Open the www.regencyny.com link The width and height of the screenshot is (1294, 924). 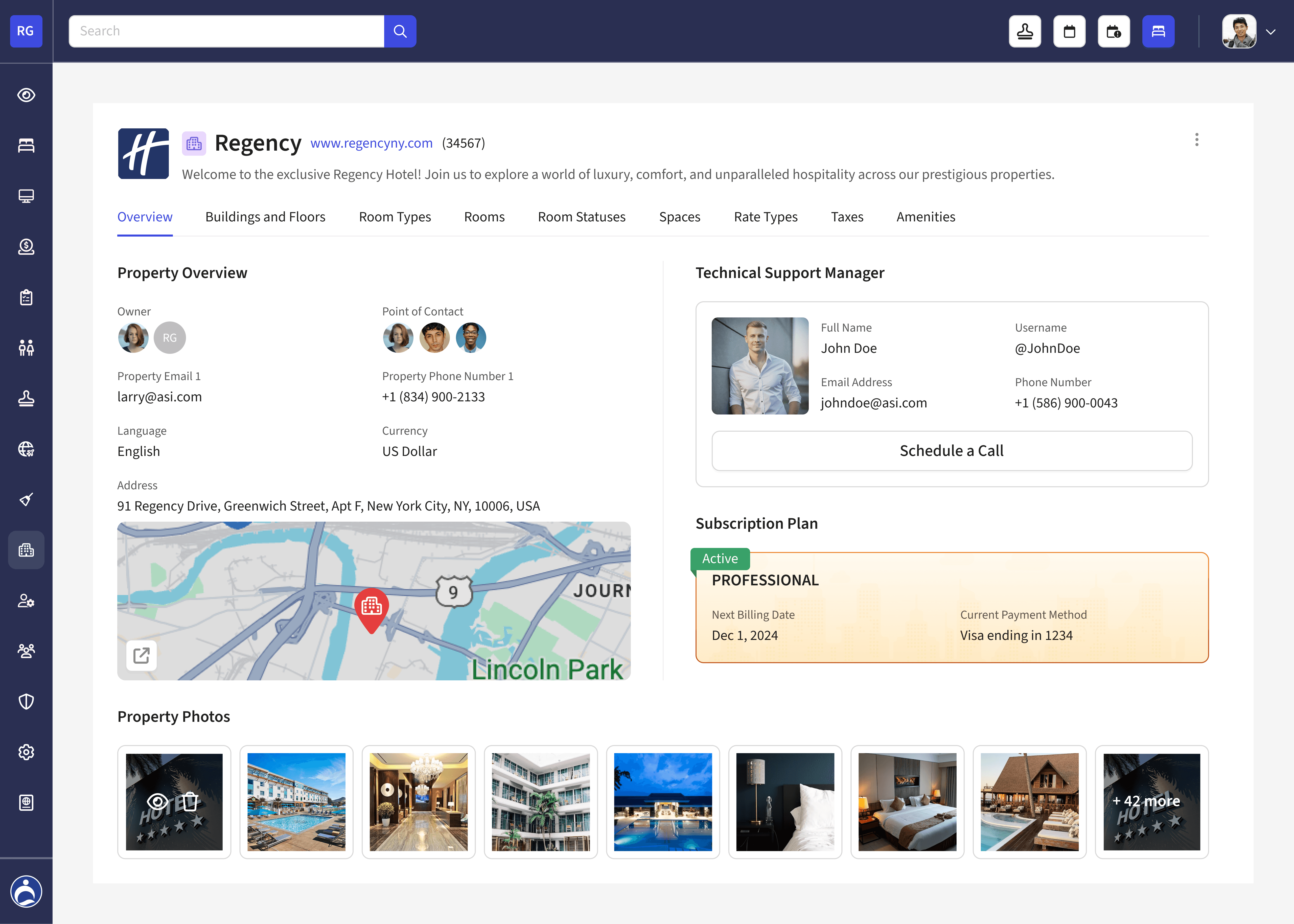372,143
